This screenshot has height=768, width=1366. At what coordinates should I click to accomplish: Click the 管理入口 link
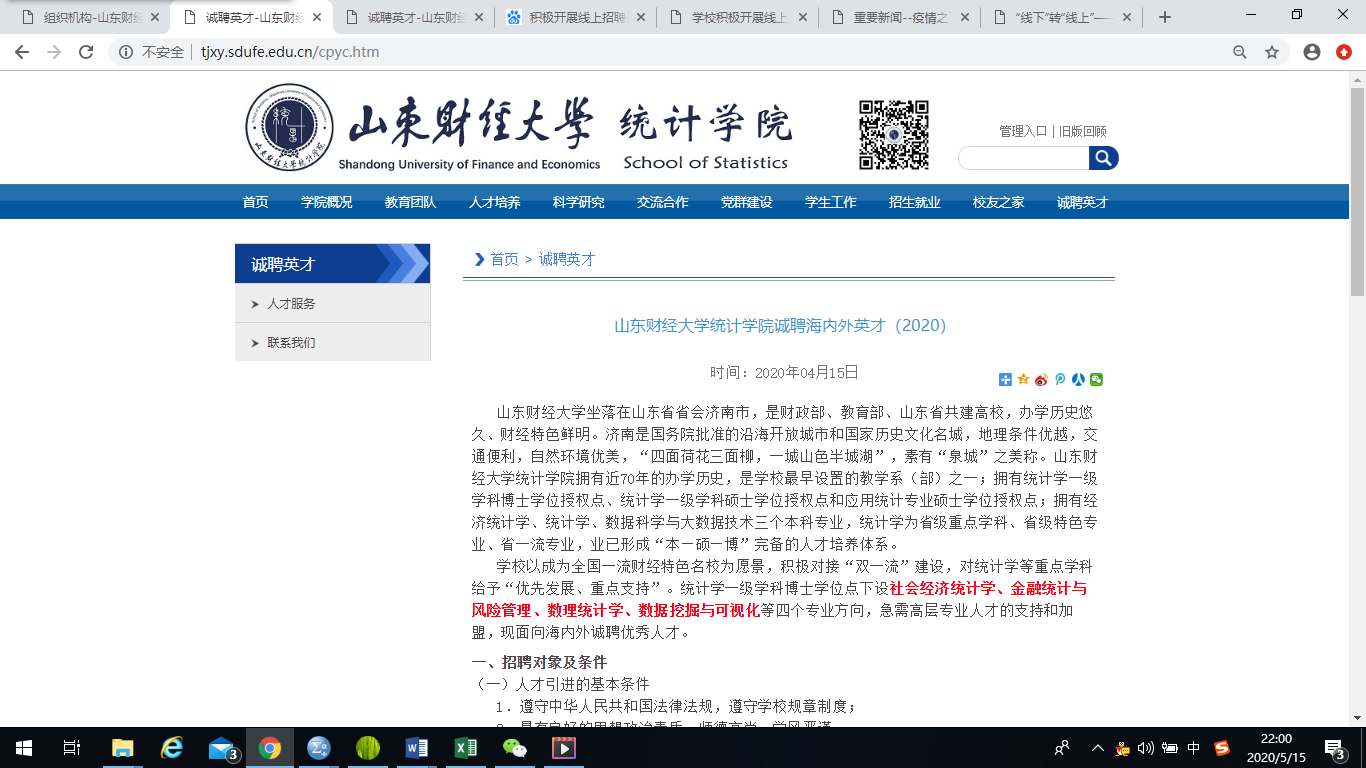(x=1022, y=131)
